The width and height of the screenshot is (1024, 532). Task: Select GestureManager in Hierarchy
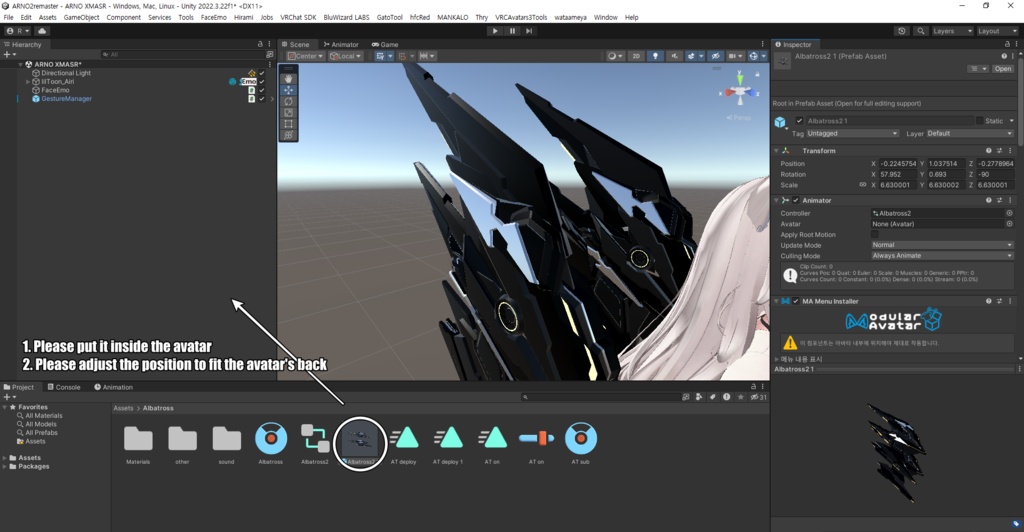(x=67, y=99)
